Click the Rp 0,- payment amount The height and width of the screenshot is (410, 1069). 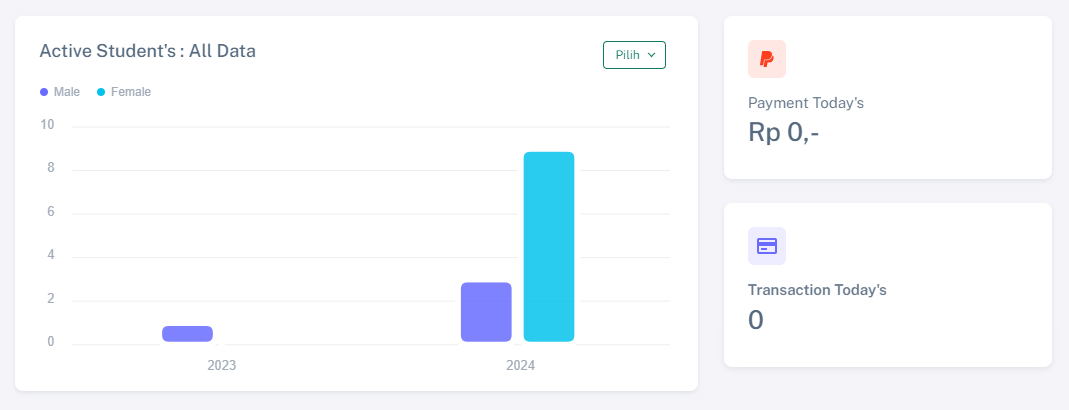(x=784, y=132)
